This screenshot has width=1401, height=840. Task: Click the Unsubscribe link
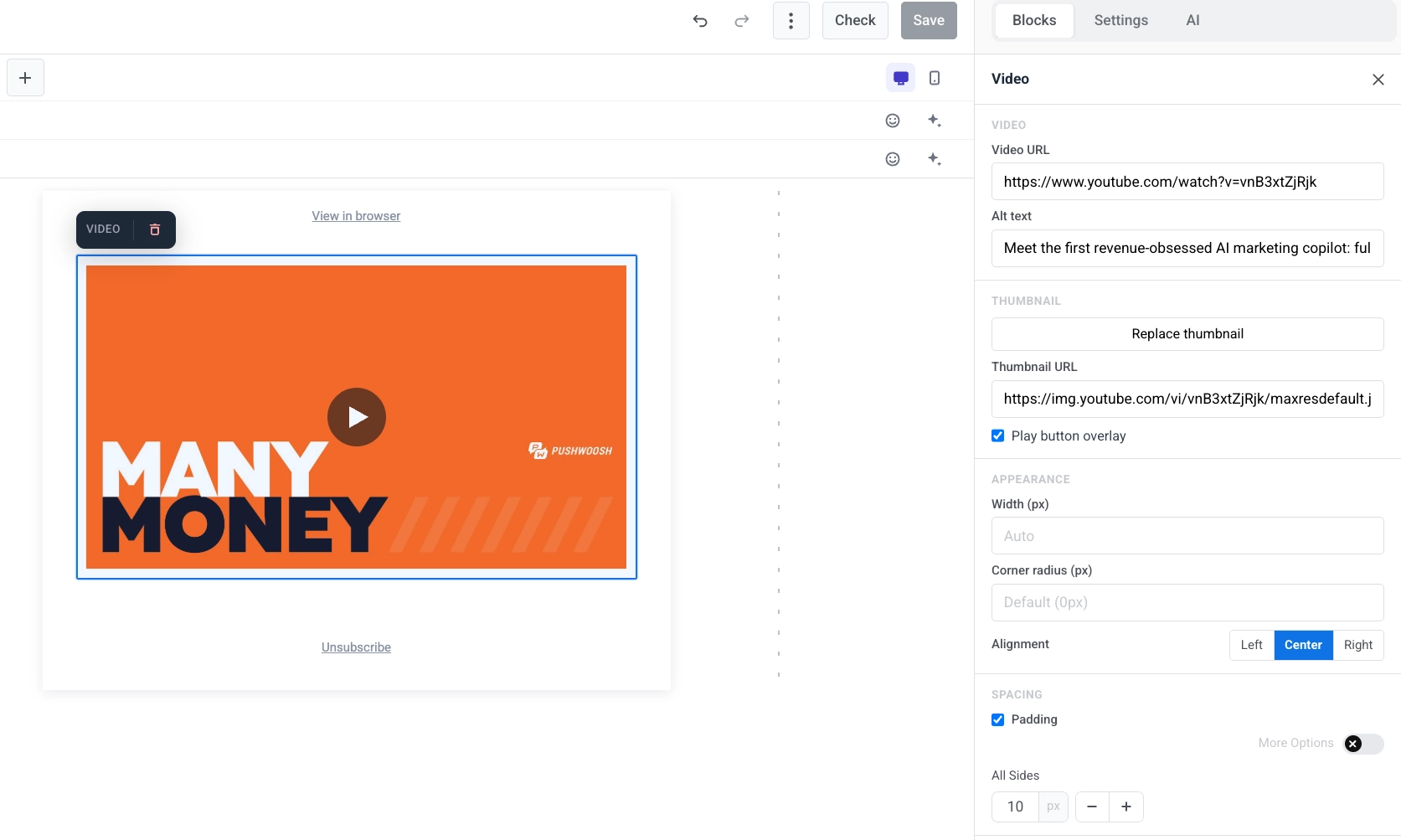(356, 647)
